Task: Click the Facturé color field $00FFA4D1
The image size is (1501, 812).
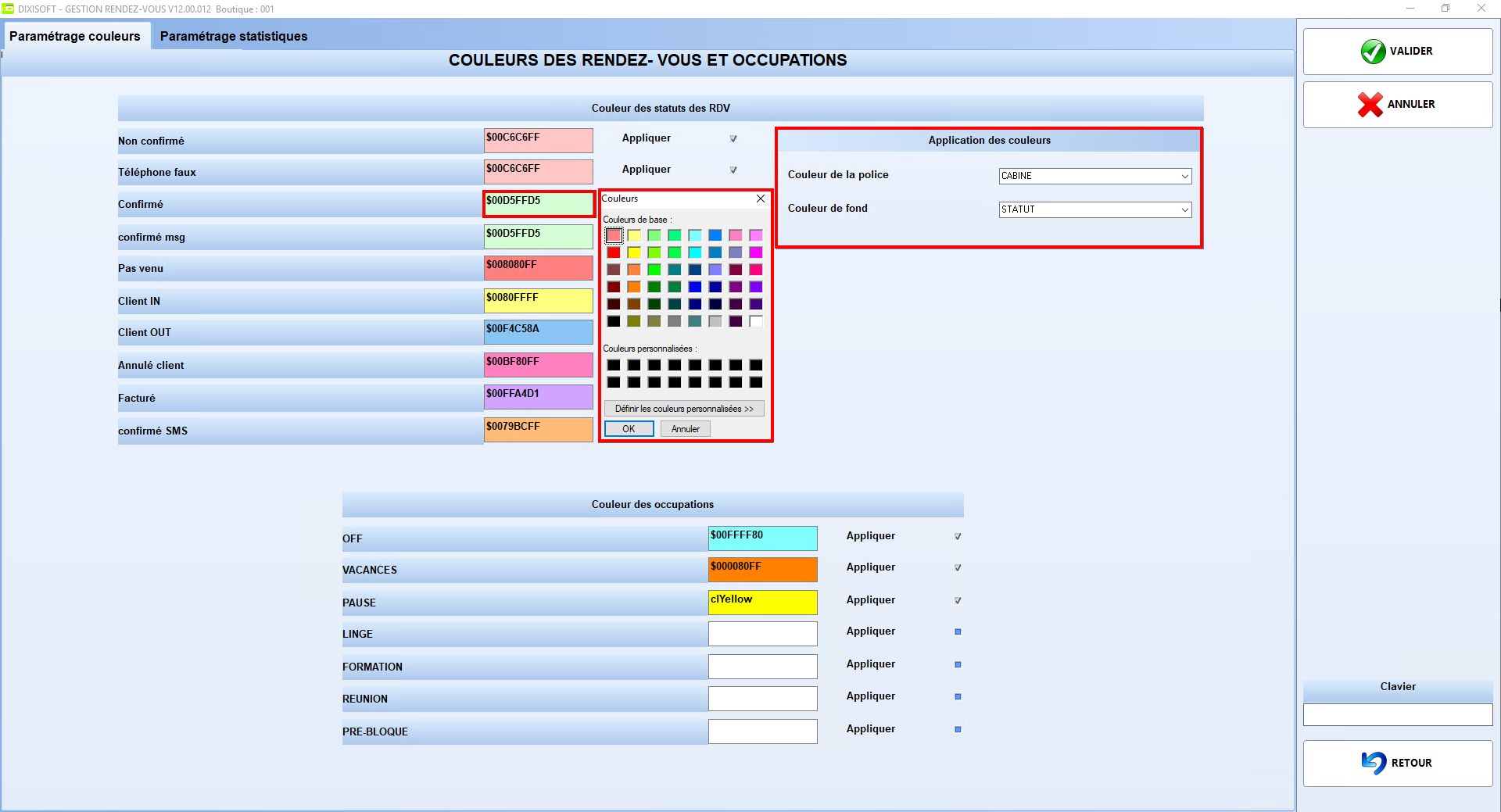Action: tap(539, 397)
